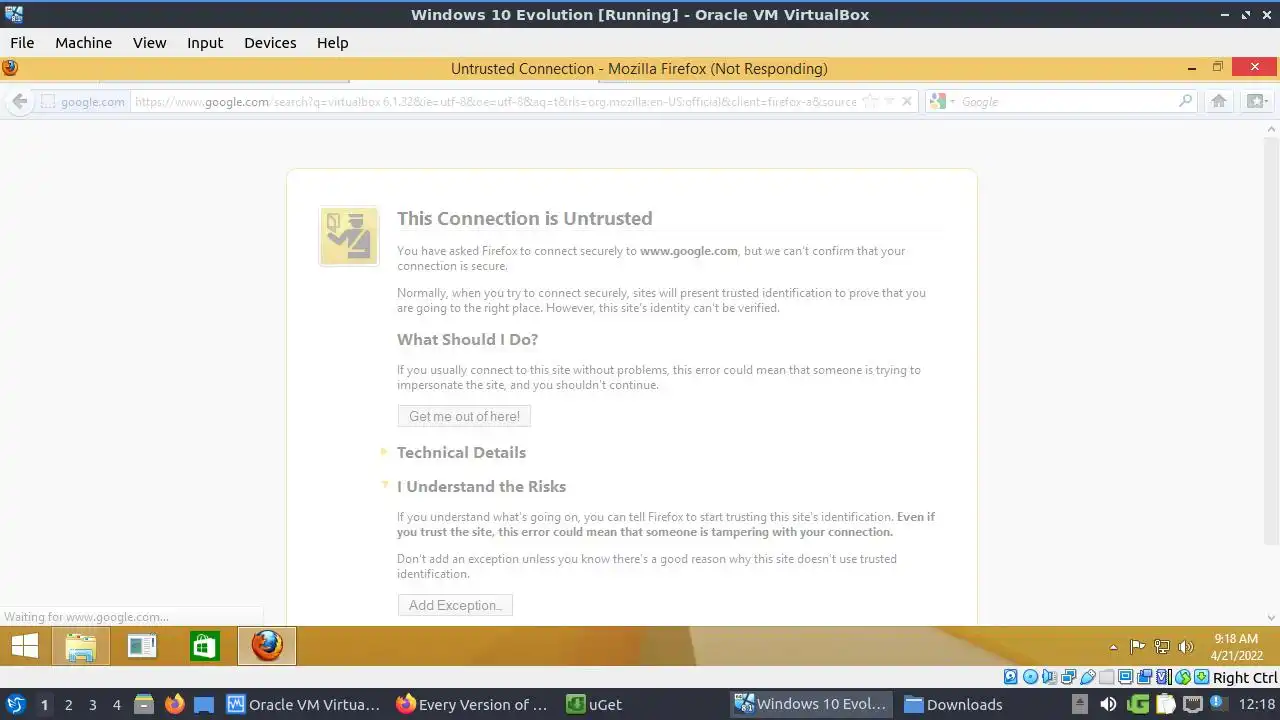Click the host clipboard manager tray icon
1280x720 pixels.
tap(1166, 704)
